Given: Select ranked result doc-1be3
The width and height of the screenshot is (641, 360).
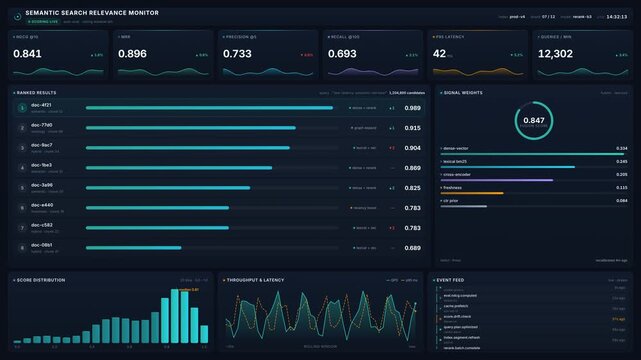Looking at the screenshot, I should (x=219, y=168).
